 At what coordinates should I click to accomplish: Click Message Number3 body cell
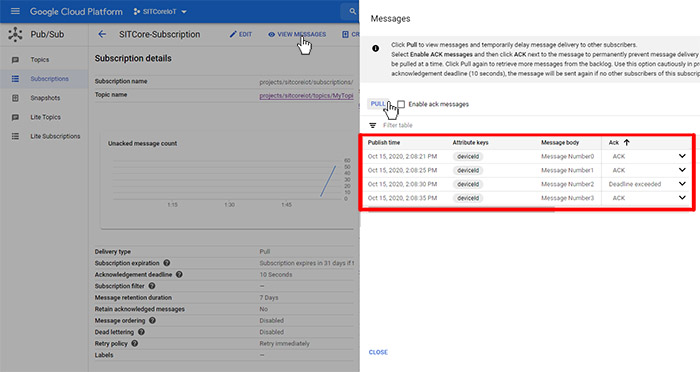[567, 198]
